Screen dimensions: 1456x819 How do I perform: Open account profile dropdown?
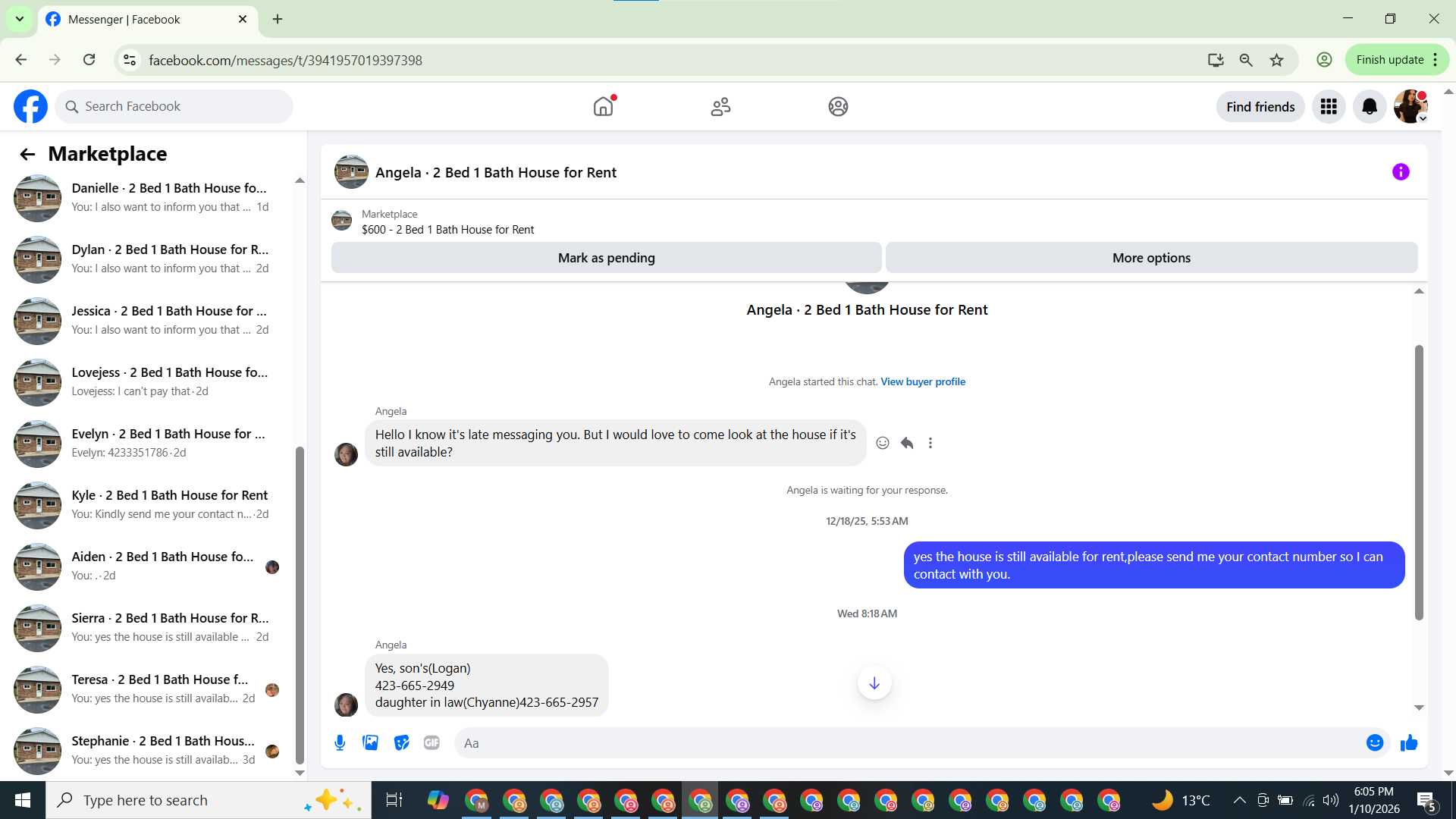tap(1410, 107)
